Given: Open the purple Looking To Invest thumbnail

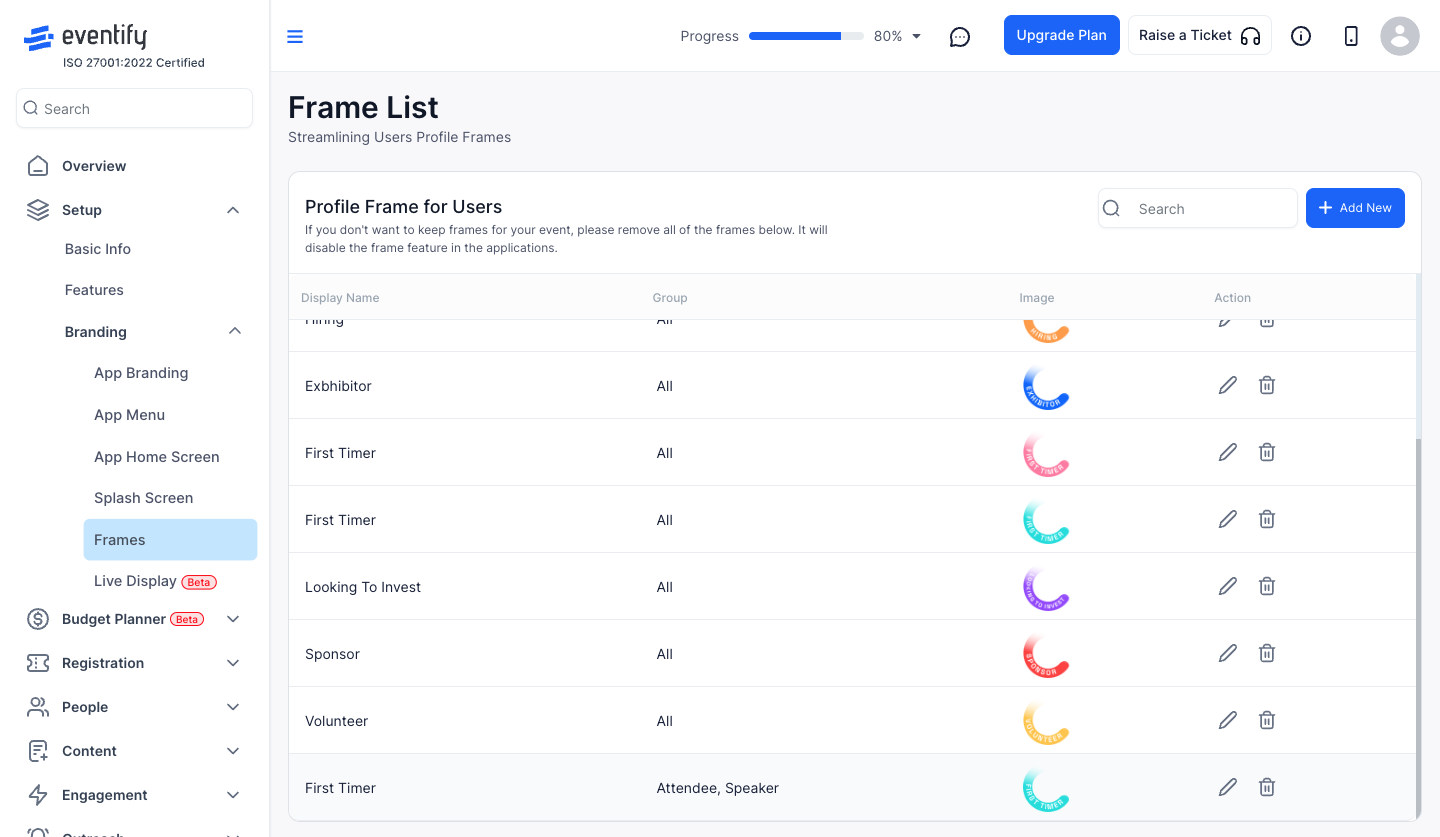Looking at the screenshot, I should coord(1046,587).
